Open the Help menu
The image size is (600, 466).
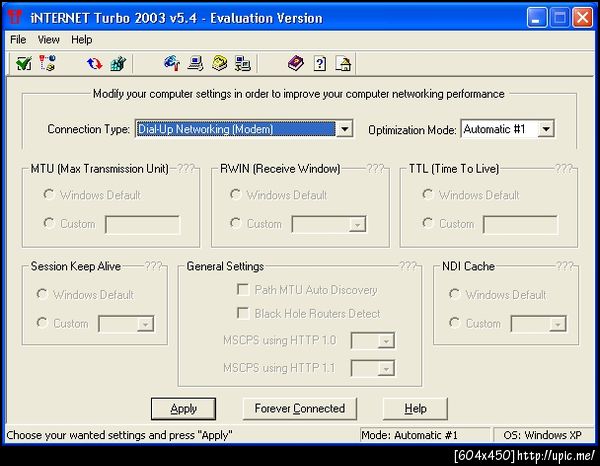[x=82, y=39]
